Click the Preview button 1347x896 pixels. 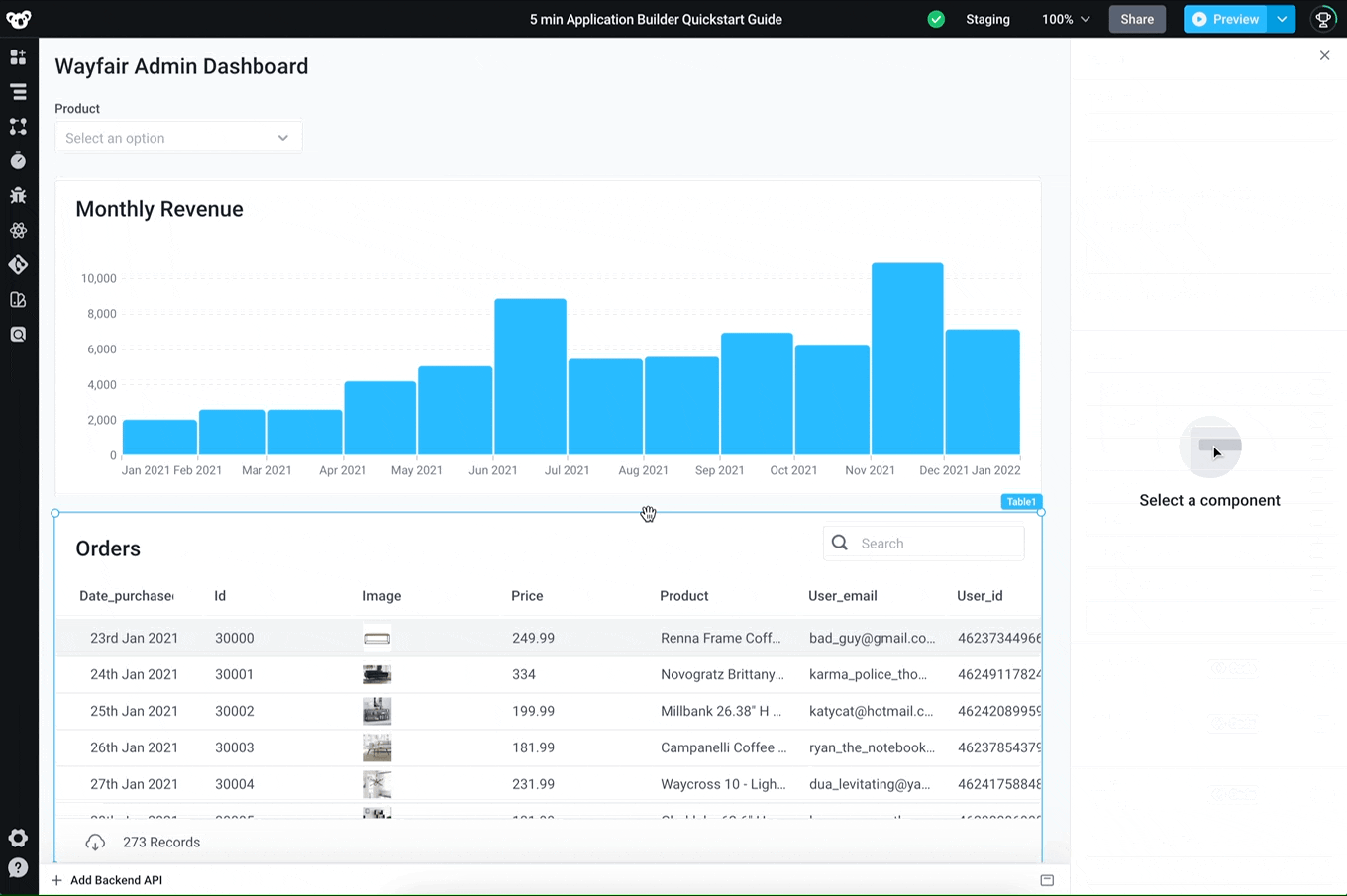tap(1226, 19)
